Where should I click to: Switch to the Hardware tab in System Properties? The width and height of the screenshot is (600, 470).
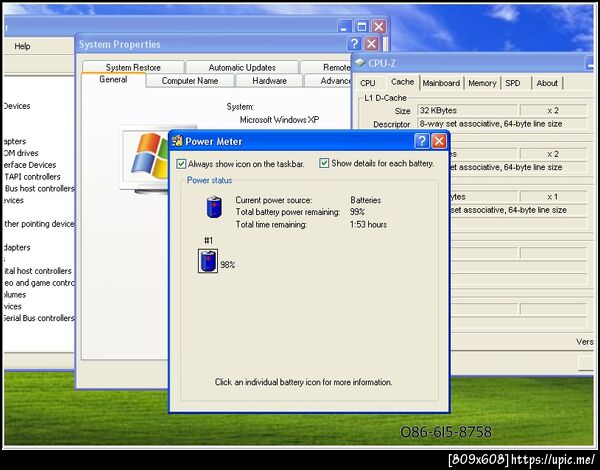click(269, 81)
